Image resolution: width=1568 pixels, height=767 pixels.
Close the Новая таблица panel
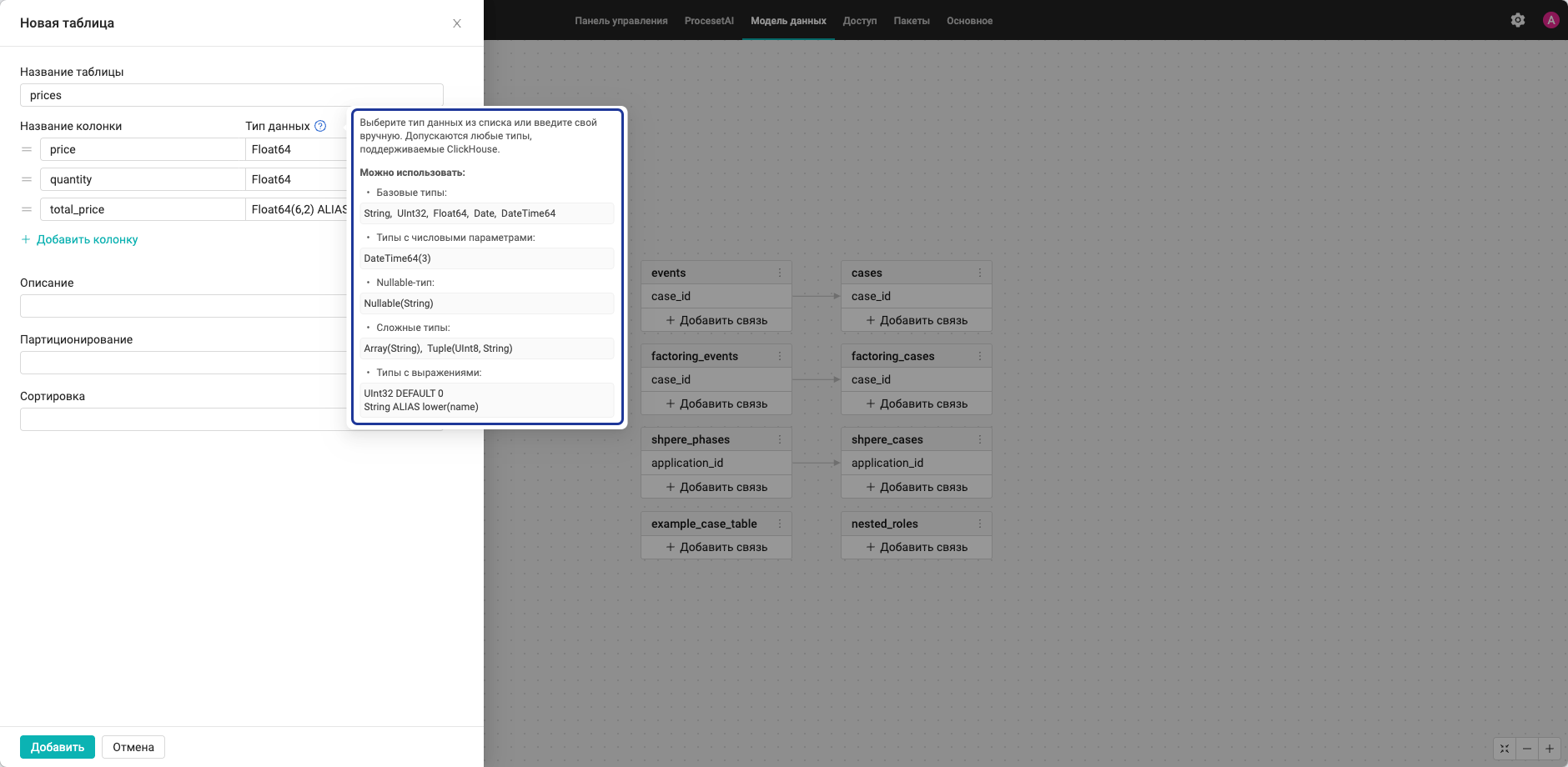tap(457, 23)
